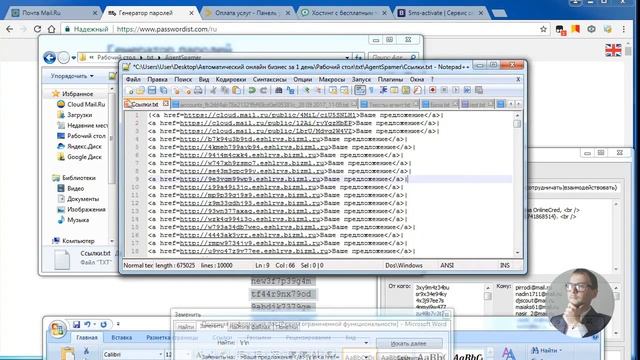Reload the page in Chrome
The width and height of the screenshot is (640, 360).
(37, 29)
